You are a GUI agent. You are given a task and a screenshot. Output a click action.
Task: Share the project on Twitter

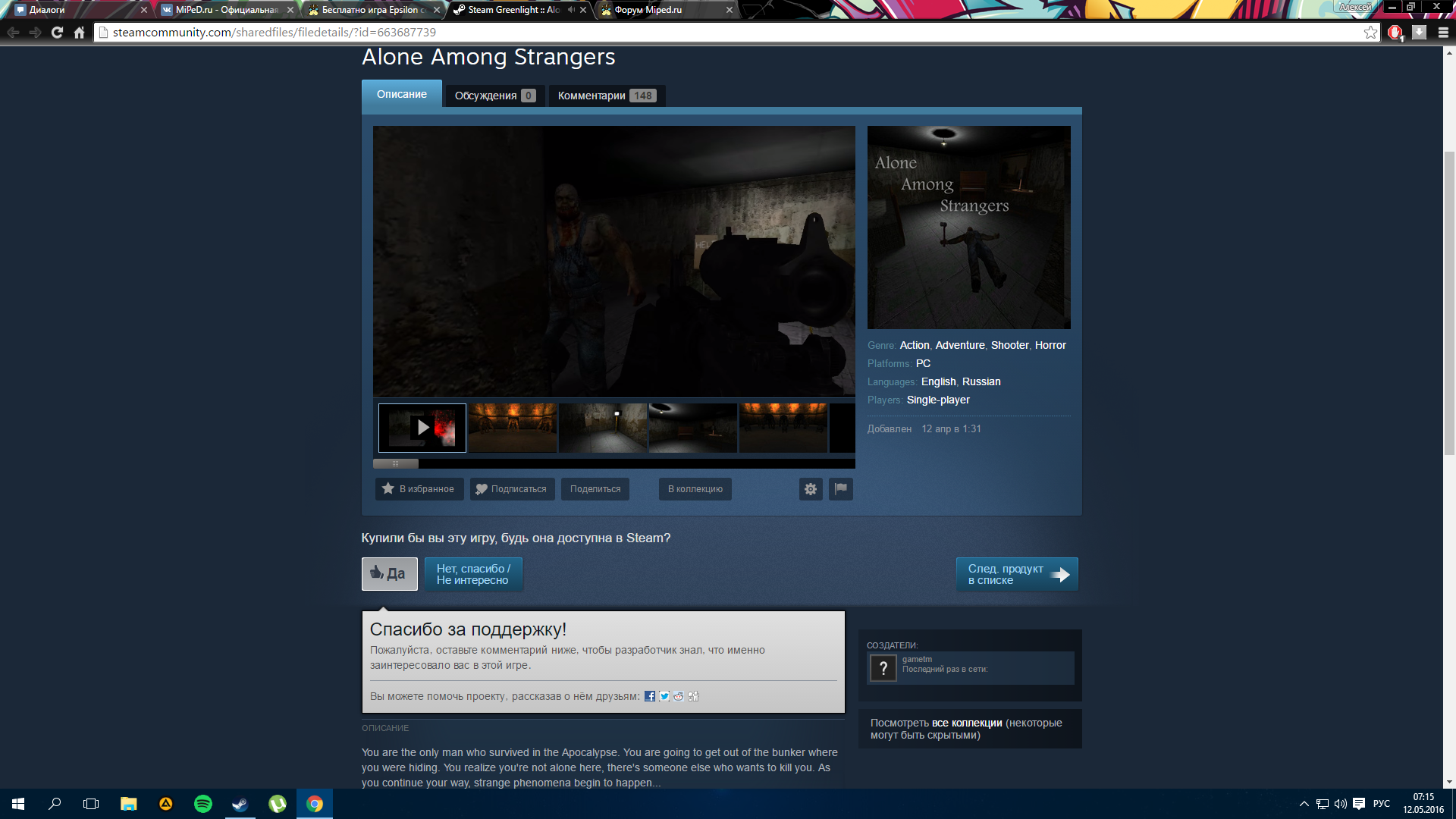point(664,696)
